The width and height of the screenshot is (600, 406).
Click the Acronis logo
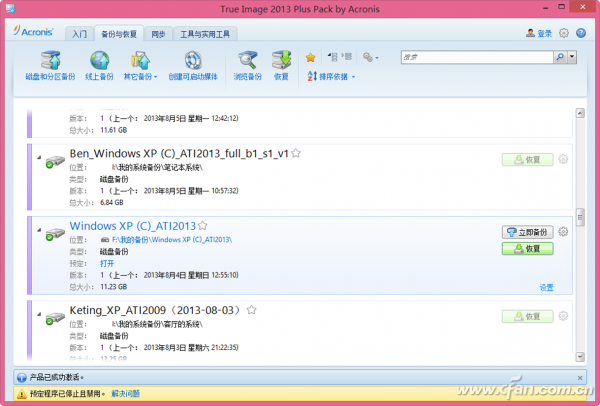tap(33, 31)
